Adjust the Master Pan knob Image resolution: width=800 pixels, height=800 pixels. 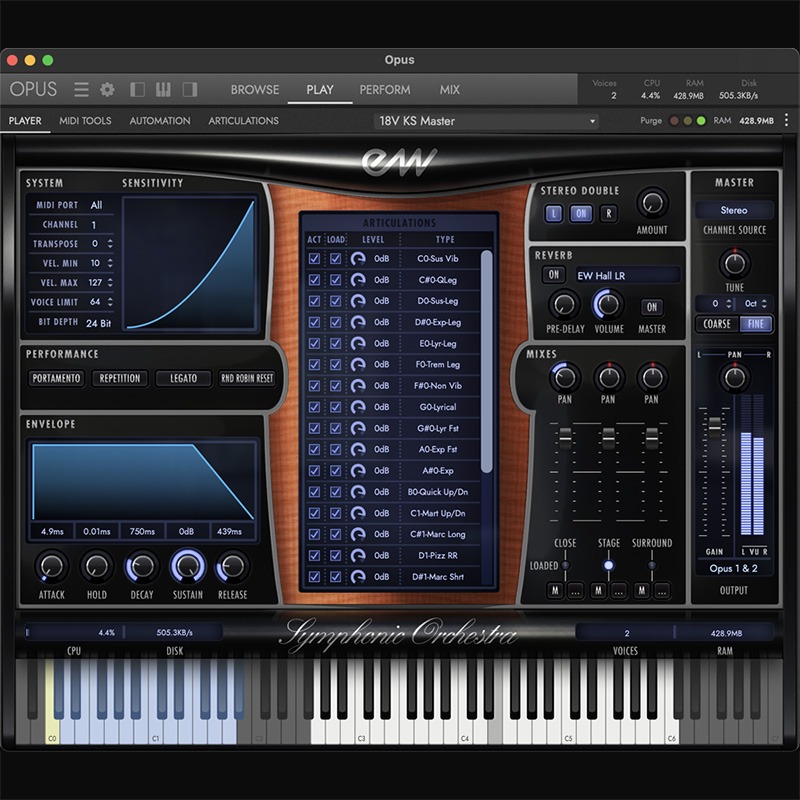click(735, 378)
